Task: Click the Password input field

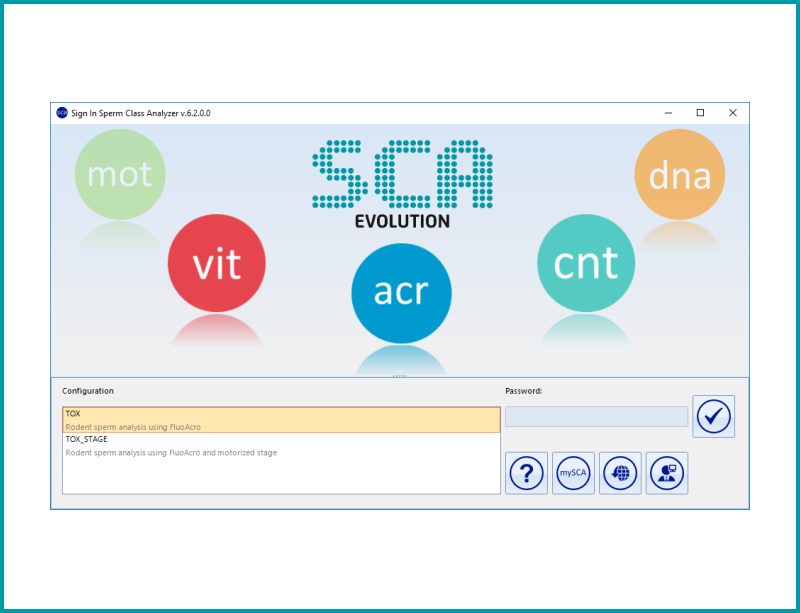Action: coord(596,416)
